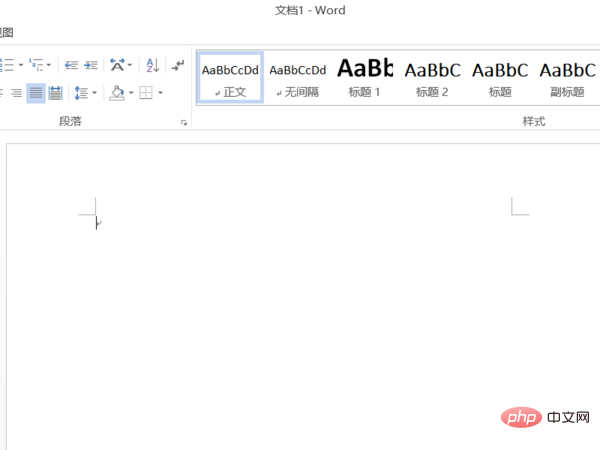The height and width of the screenshot is (450, 600).
Task: Click the multilevel list icon
Action: 37,65
